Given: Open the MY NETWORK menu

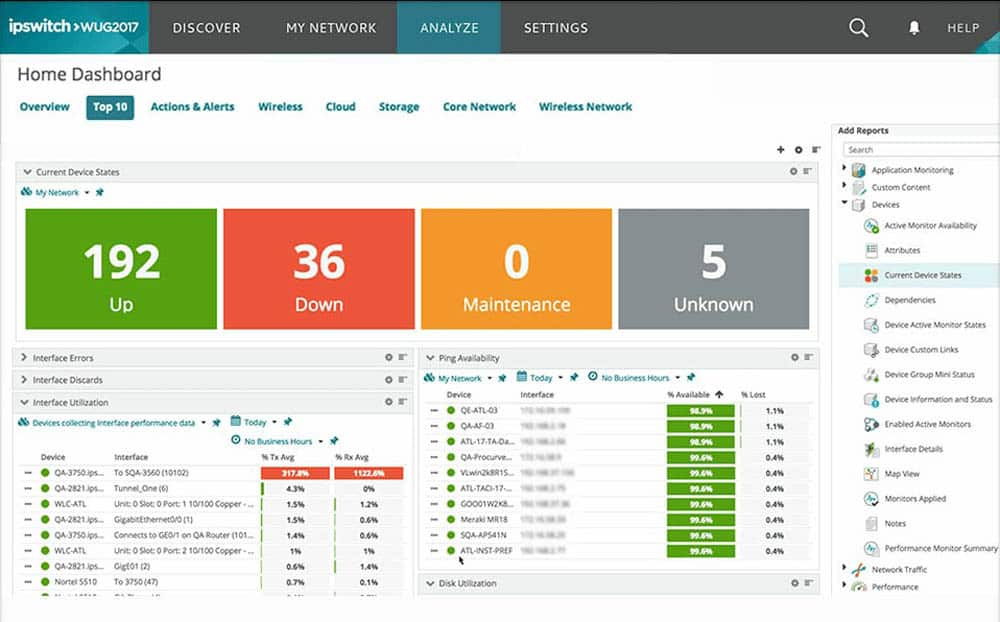Looking at the screenshot, I should pos(331,27).
